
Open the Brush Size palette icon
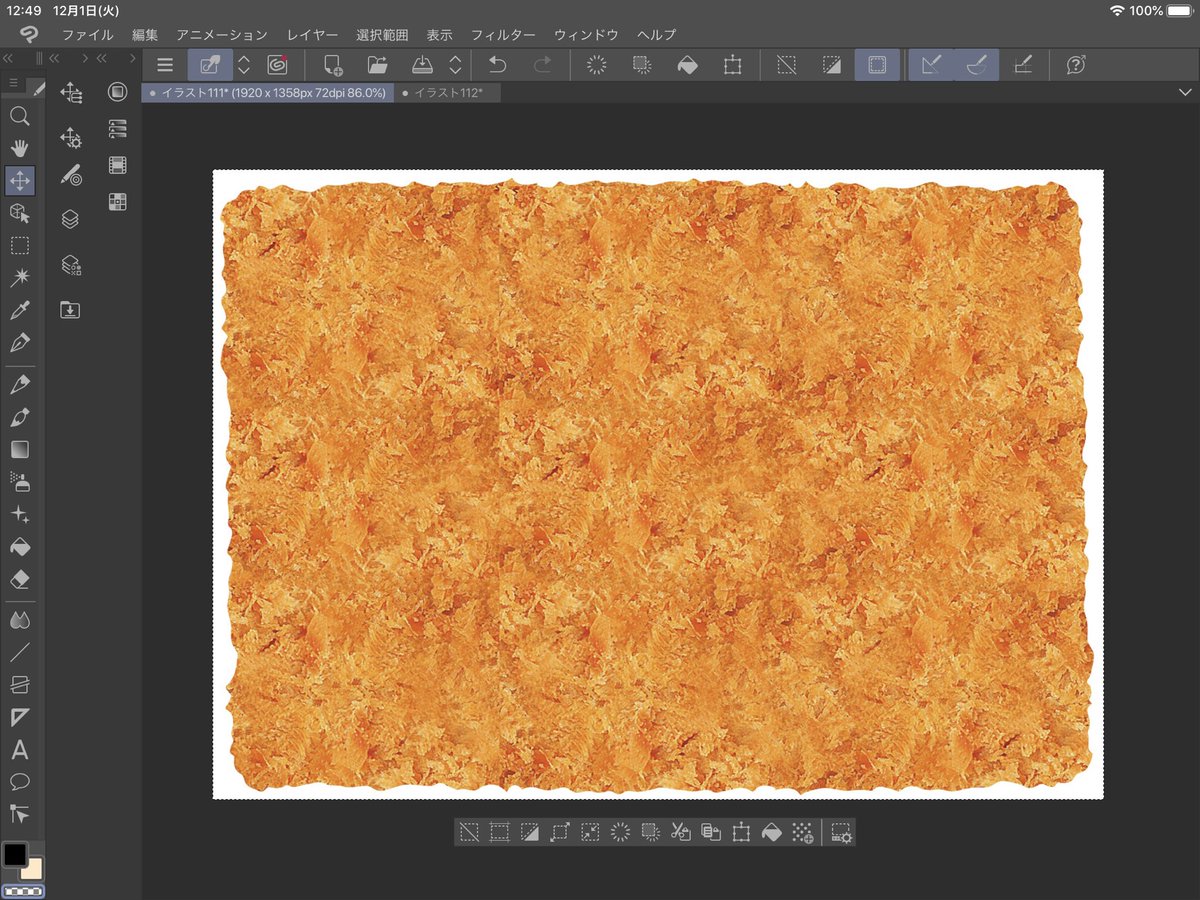[70, 174]
